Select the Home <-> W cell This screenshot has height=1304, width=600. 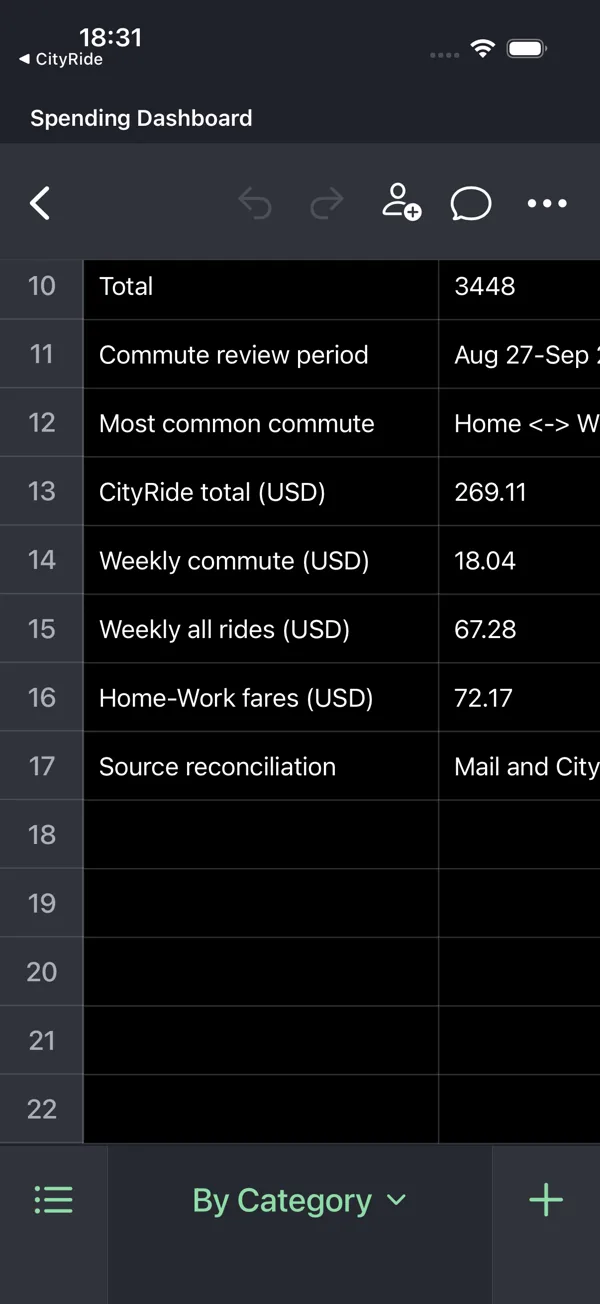click(519, 423)
